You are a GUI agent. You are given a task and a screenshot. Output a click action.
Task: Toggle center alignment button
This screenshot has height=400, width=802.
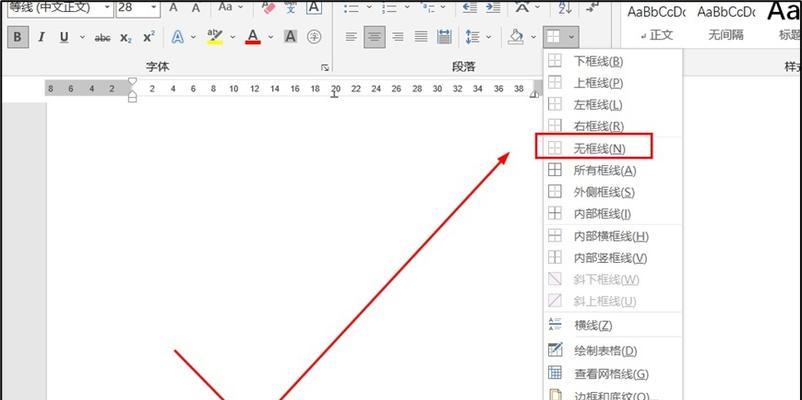[x=374, y=37]
